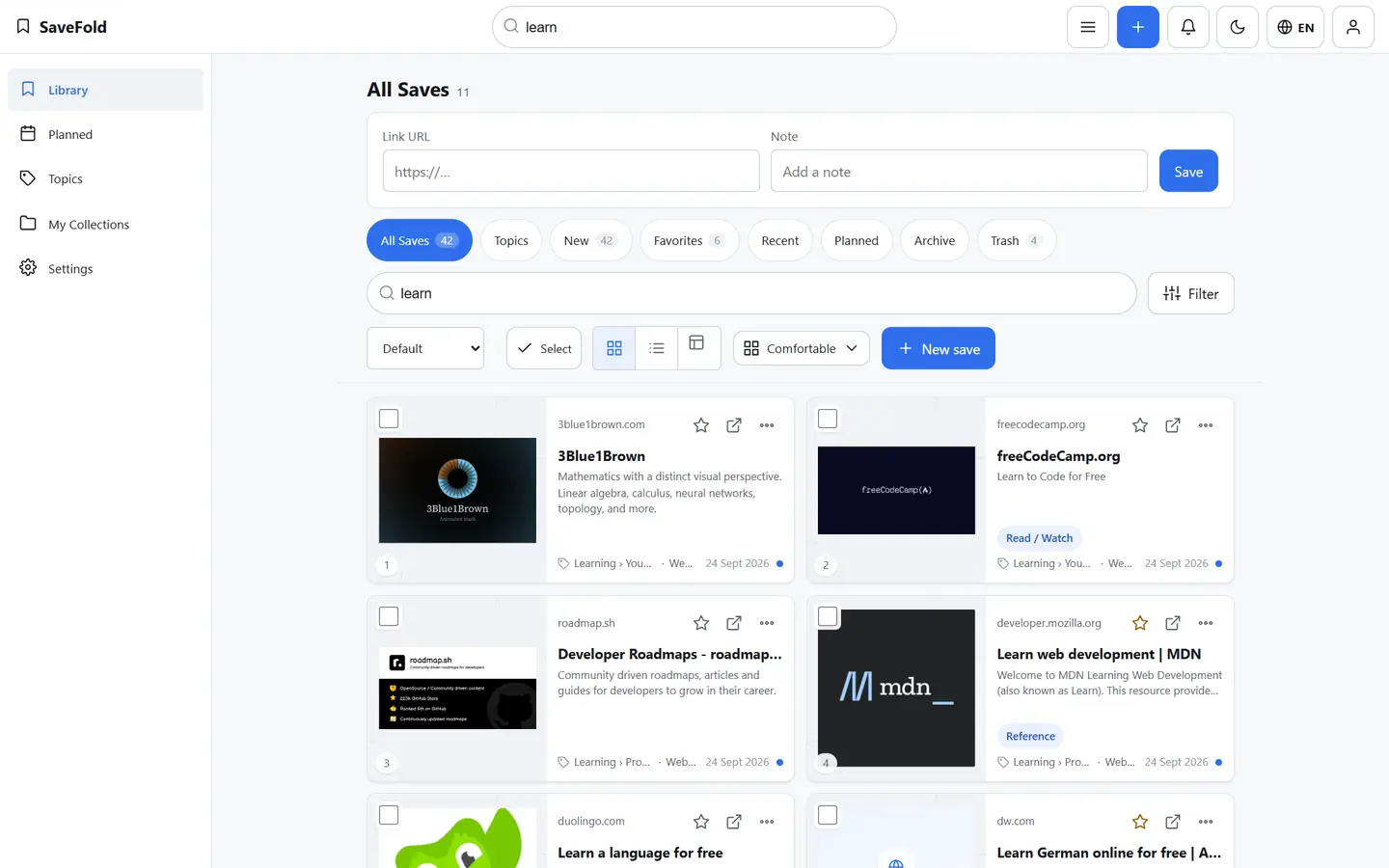The height and width of the screenshot is (868, 1389).
Task: Open more options for 3Blue1Brown
Action: pos(767,425)
